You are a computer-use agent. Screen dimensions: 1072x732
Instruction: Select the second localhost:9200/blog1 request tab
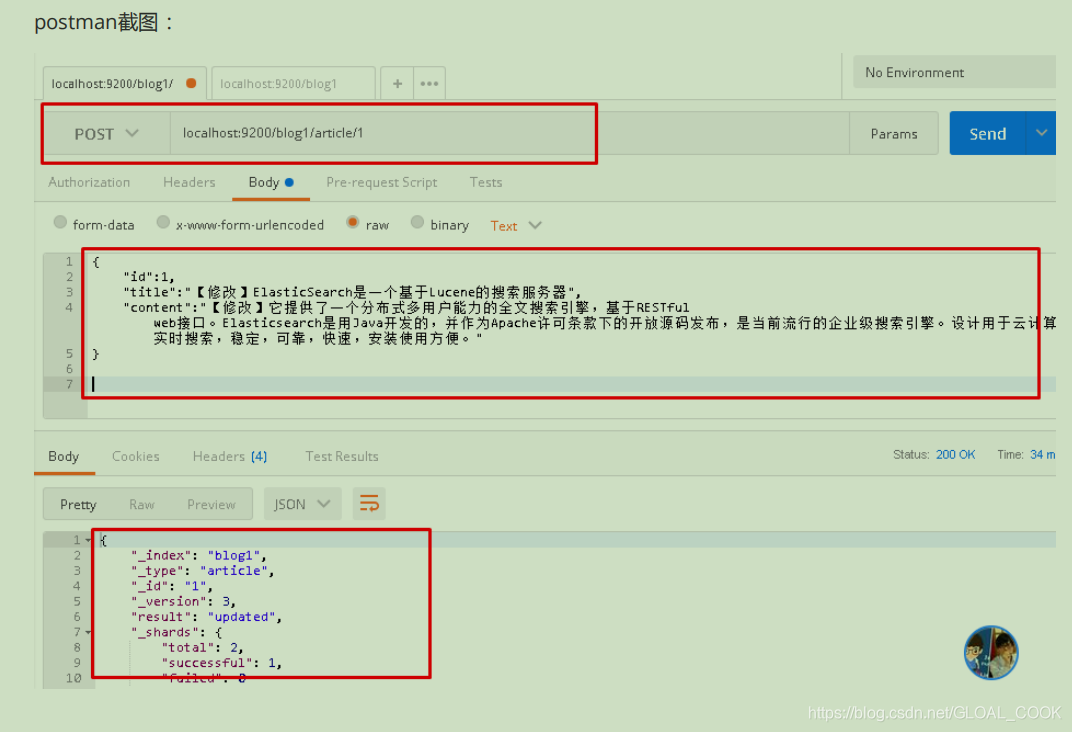click(x=293, y=83)
